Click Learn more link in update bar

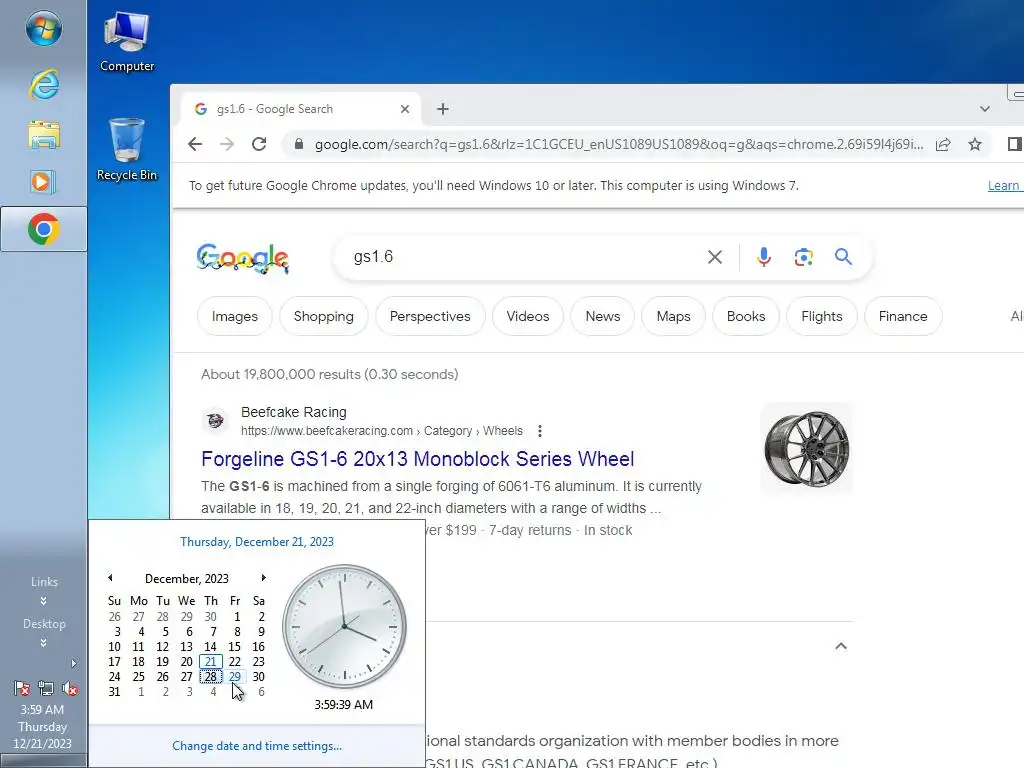1004,185
